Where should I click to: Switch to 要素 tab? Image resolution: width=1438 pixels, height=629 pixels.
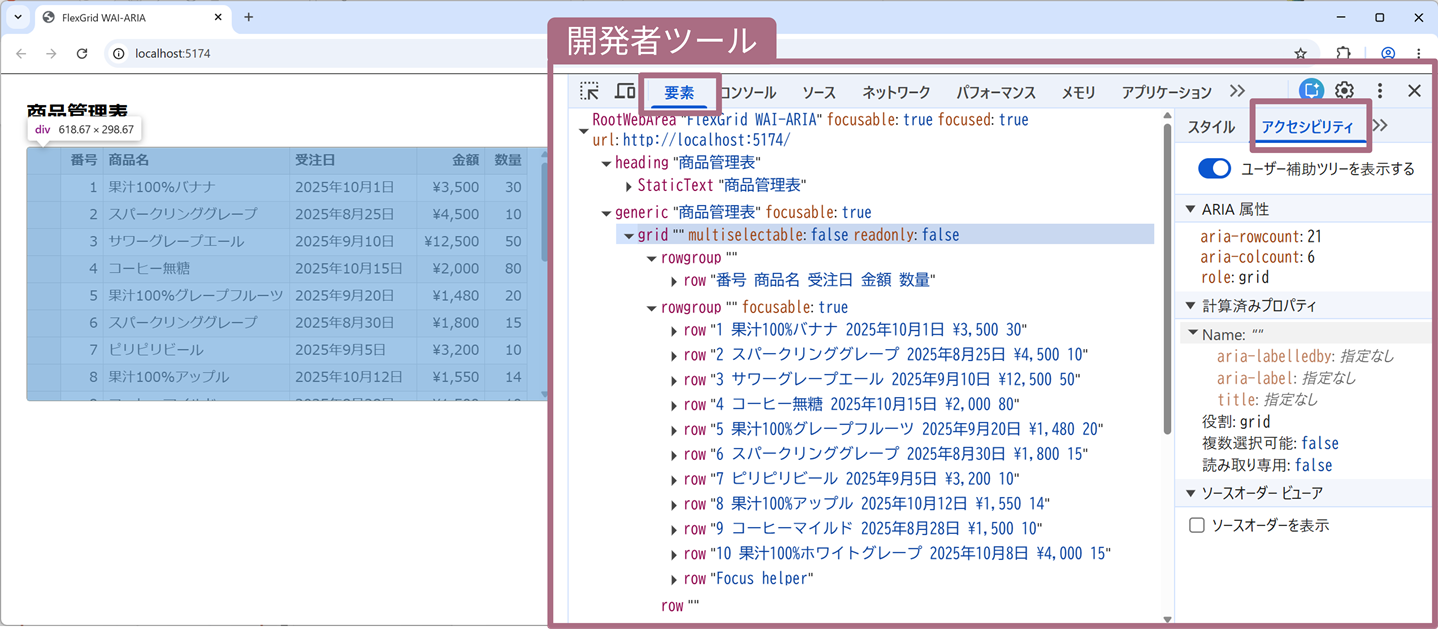click(679, 92)
